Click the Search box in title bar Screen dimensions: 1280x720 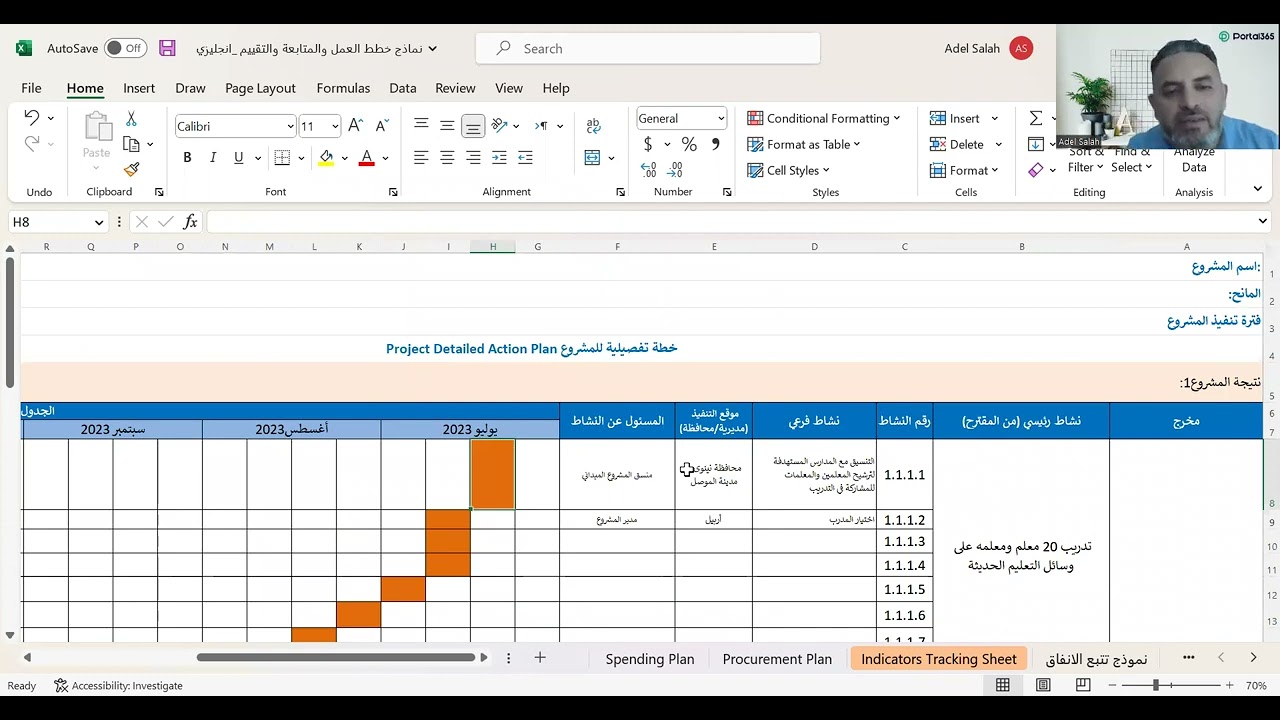coord(648,48)
